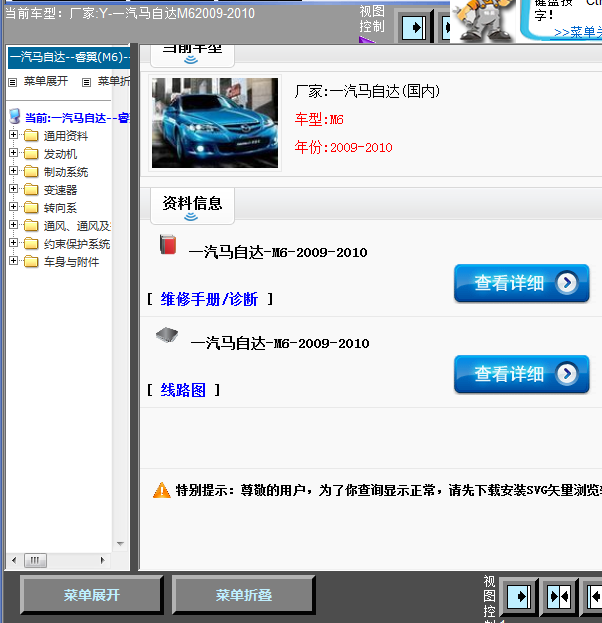
Task: Click the 发动机 folder icon
Action: tap(31, 153)
